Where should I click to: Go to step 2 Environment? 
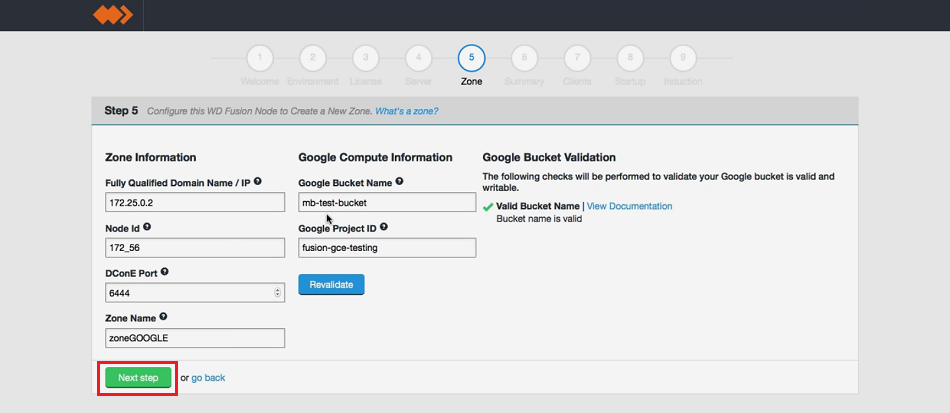coord(313,58)
